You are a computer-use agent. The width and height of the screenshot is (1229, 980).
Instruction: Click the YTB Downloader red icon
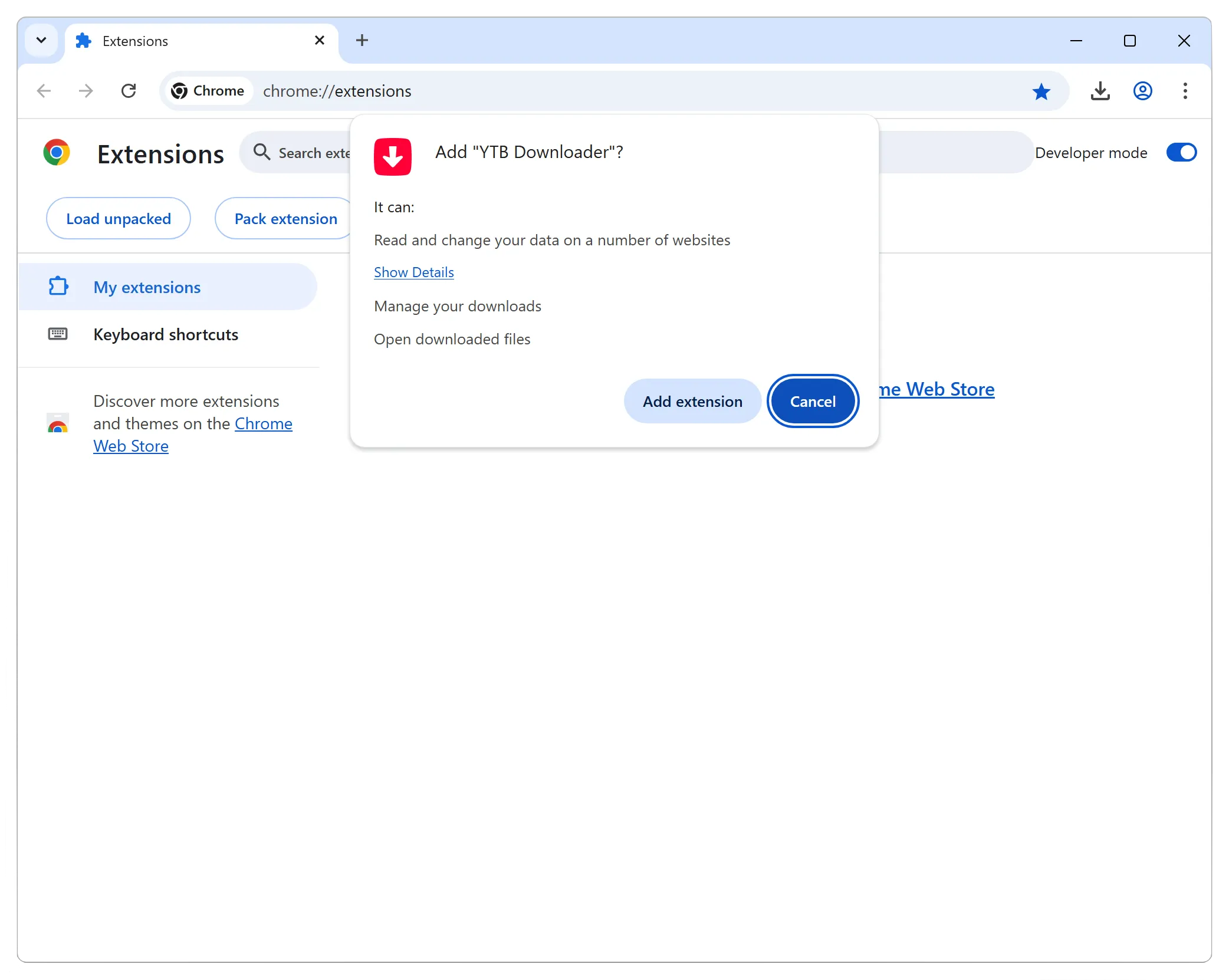tap(393, 157)
